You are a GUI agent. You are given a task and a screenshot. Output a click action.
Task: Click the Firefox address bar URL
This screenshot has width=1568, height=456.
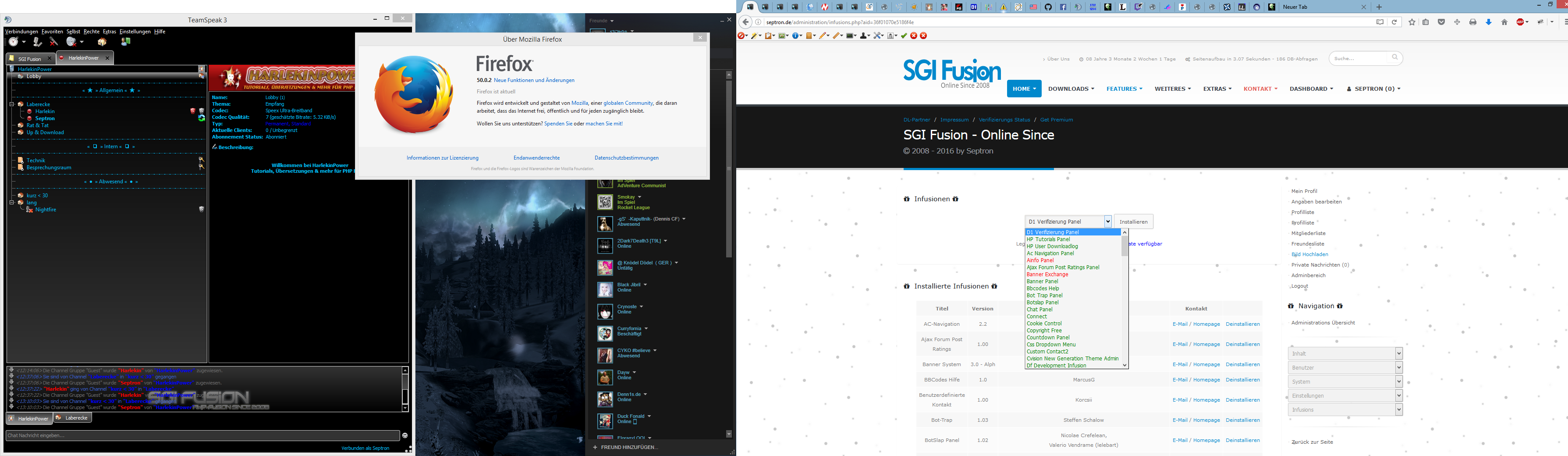[x=840, y=22]
